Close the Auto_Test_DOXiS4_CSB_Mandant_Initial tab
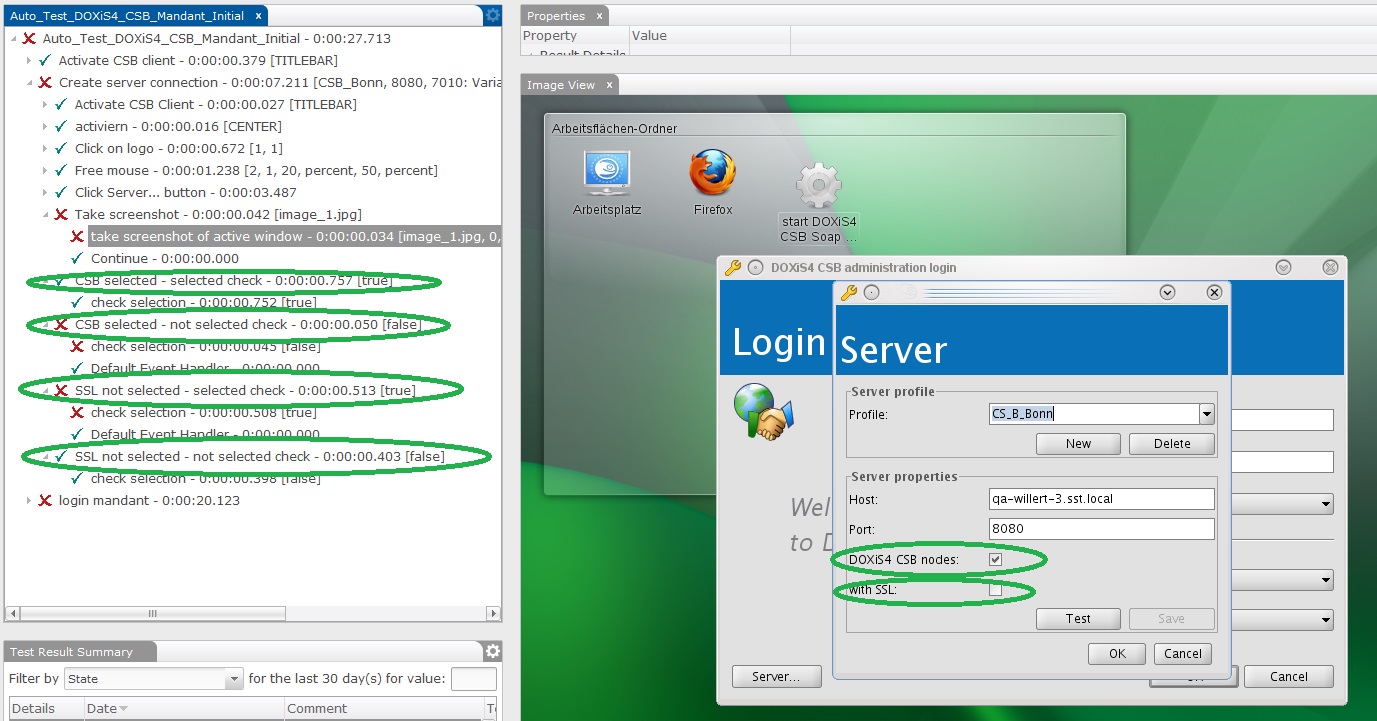 click(x=257, y=16)
